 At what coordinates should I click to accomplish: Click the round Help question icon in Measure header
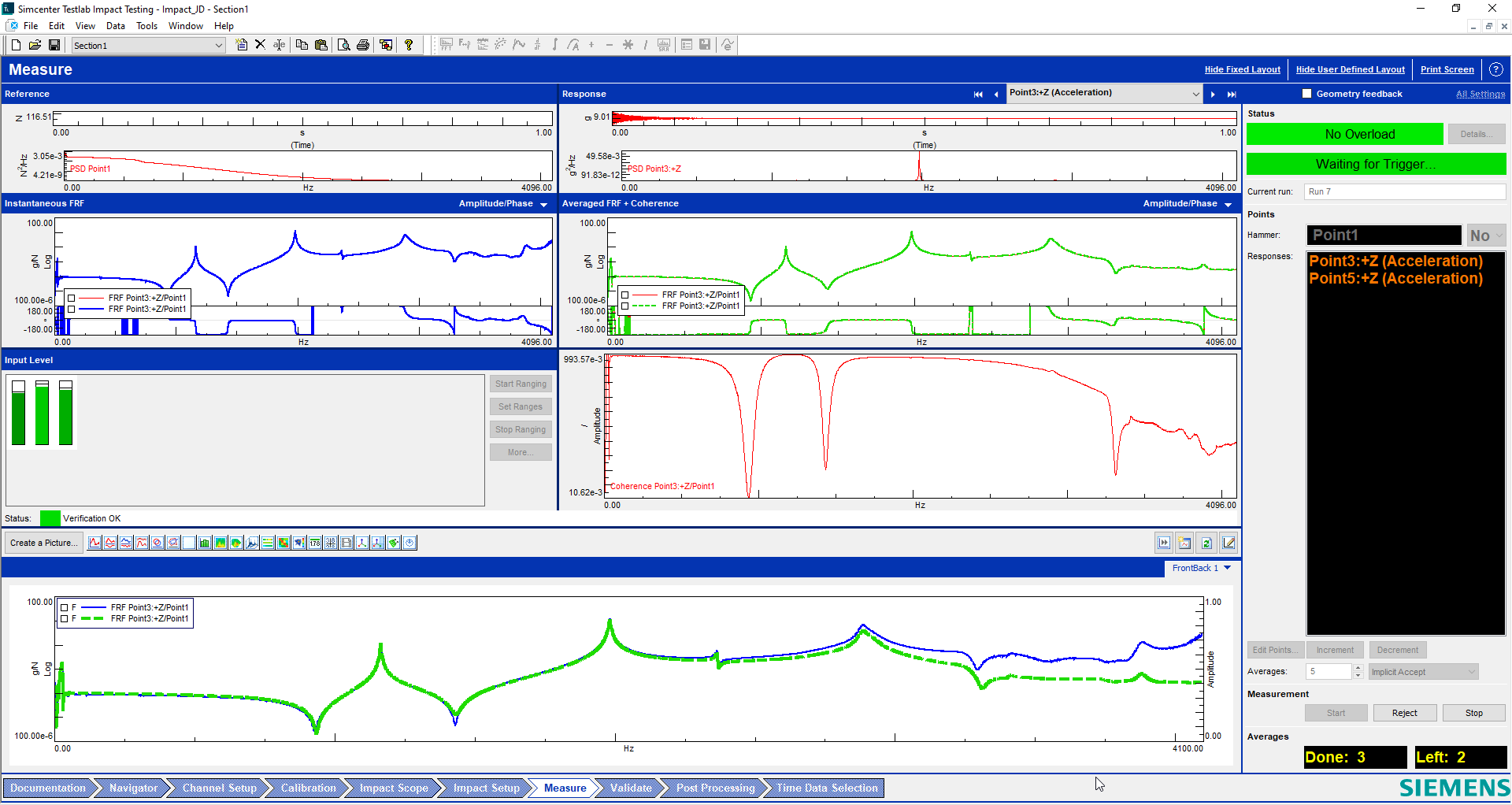point(1495,69)
